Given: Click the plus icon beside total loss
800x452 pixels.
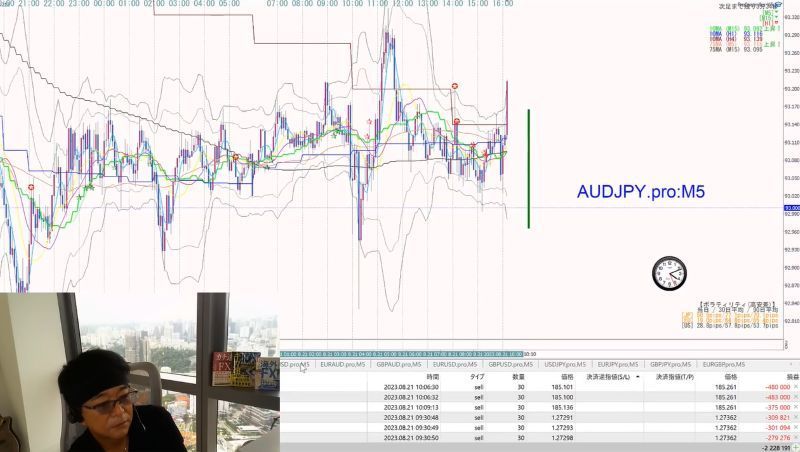Looking at the screenshot, I should coord(796,448).
